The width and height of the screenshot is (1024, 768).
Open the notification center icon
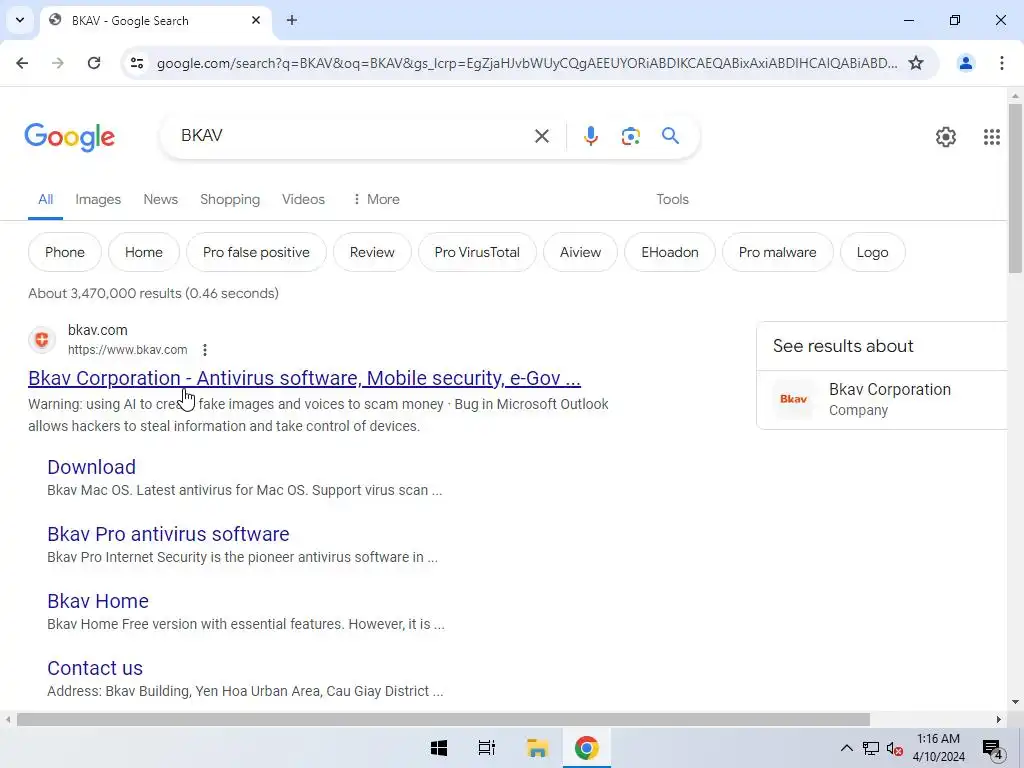point(993,749)
